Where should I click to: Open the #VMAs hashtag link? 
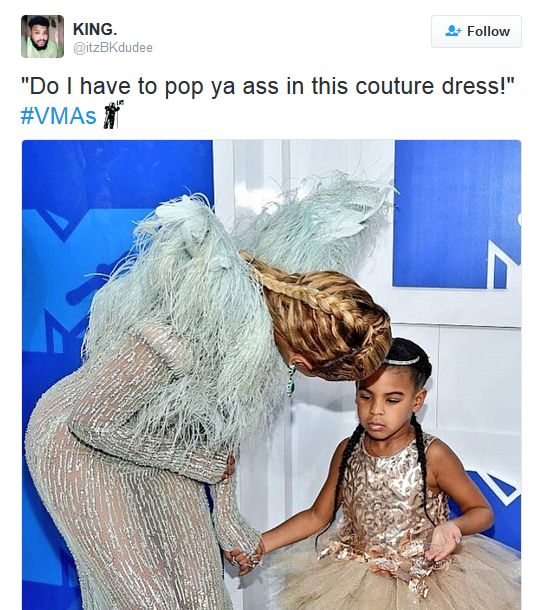(x=58, y=116)
